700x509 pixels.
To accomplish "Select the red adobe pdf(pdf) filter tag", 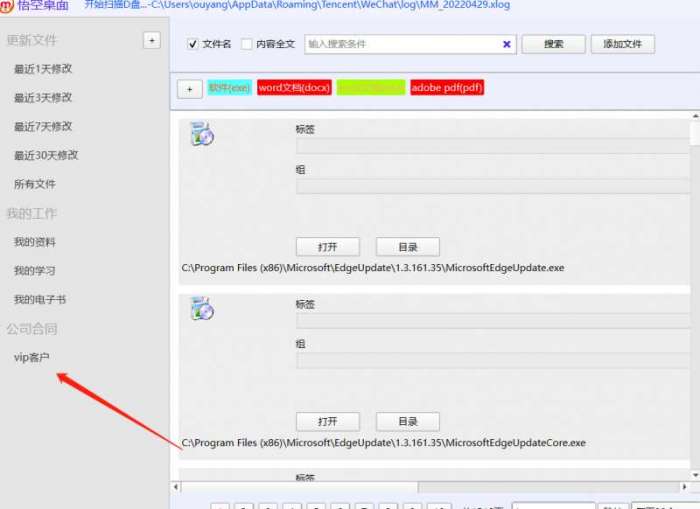I will pos(447,88).
